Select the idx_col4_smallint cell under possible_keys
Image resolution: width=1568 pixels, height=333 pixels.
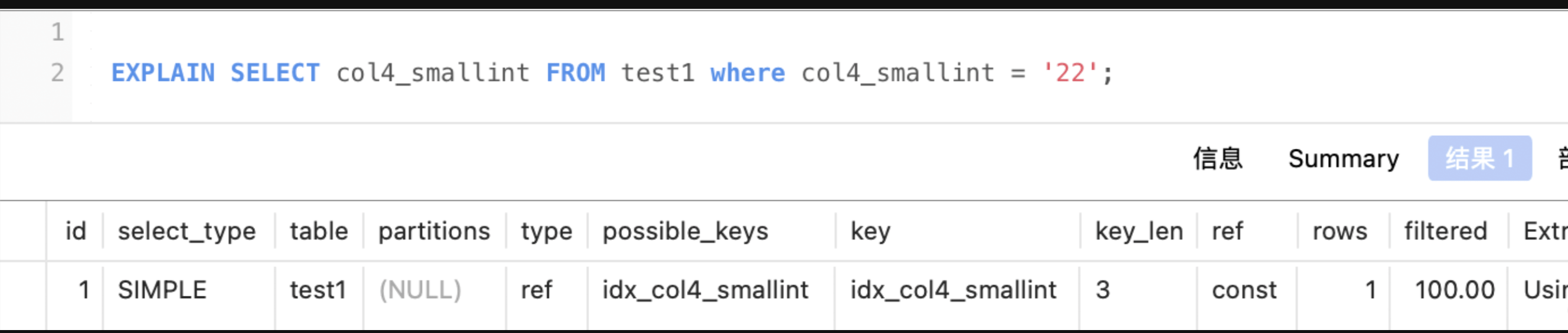[705, 290]
